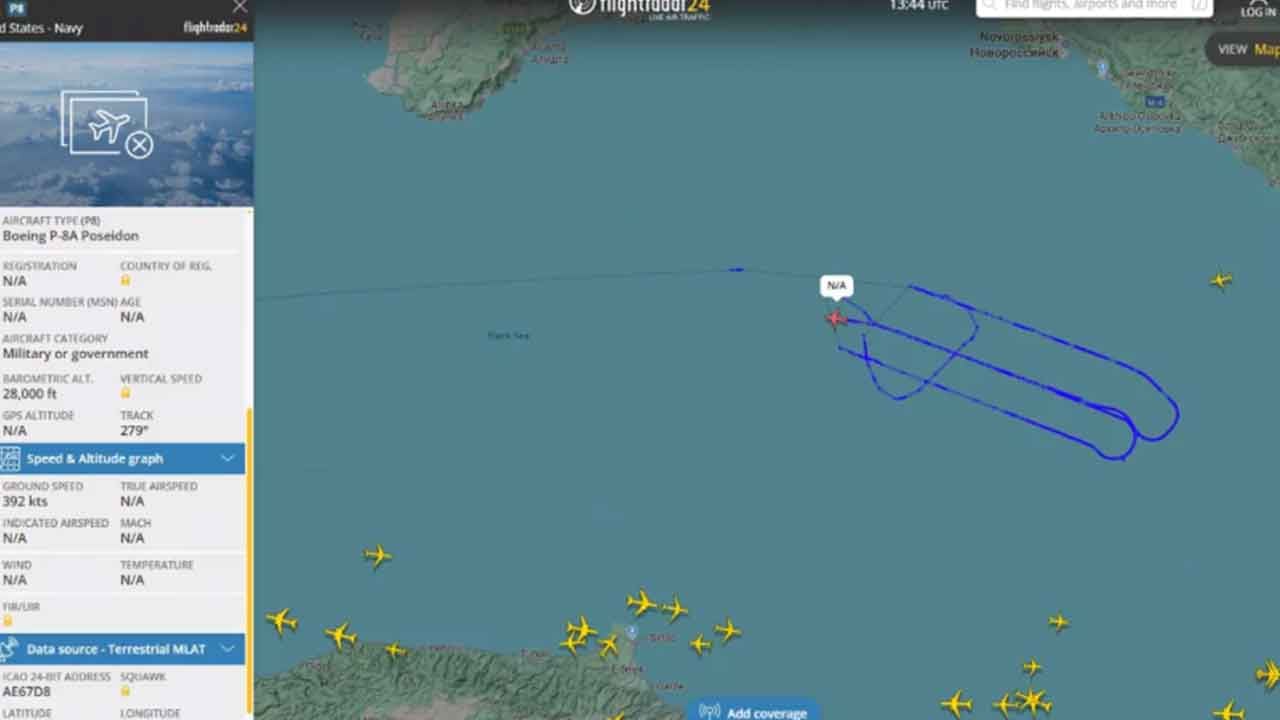Image resolution: width=1280 pixels, height=720 pixels.
Task: Select the yellow plane east of Novorossiysk
Action: coord(1221,281)
